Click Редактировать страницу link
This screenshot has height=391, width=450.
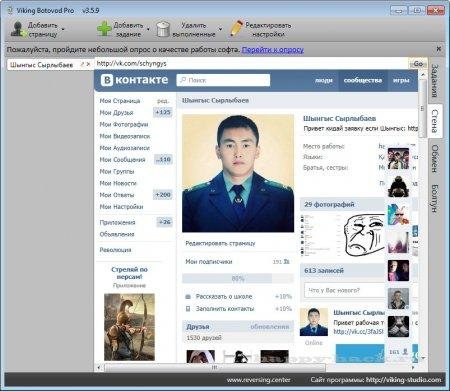click(220, 243)
